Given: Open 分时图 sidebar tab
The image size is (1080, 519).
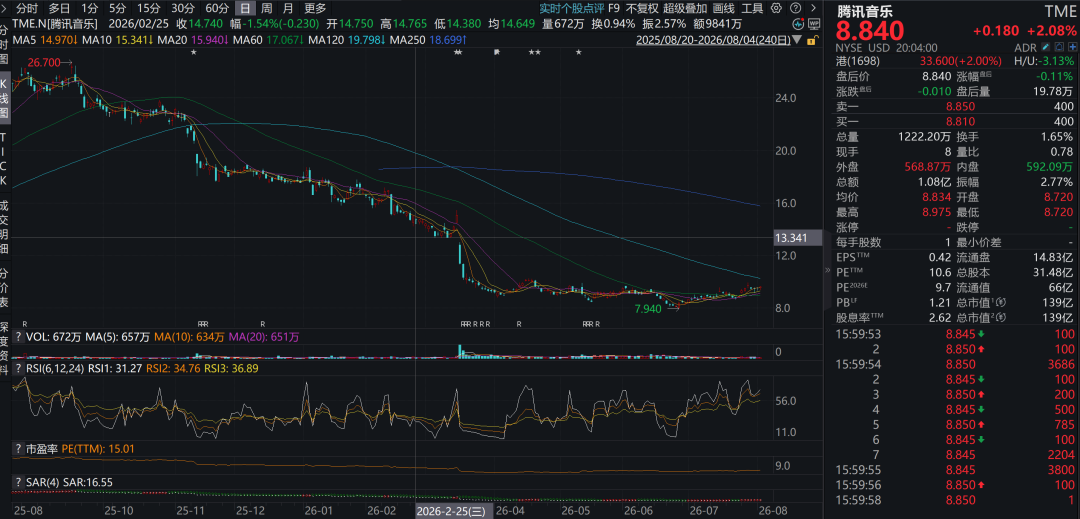Looking at the screenshot, I should tap(5, 45).
